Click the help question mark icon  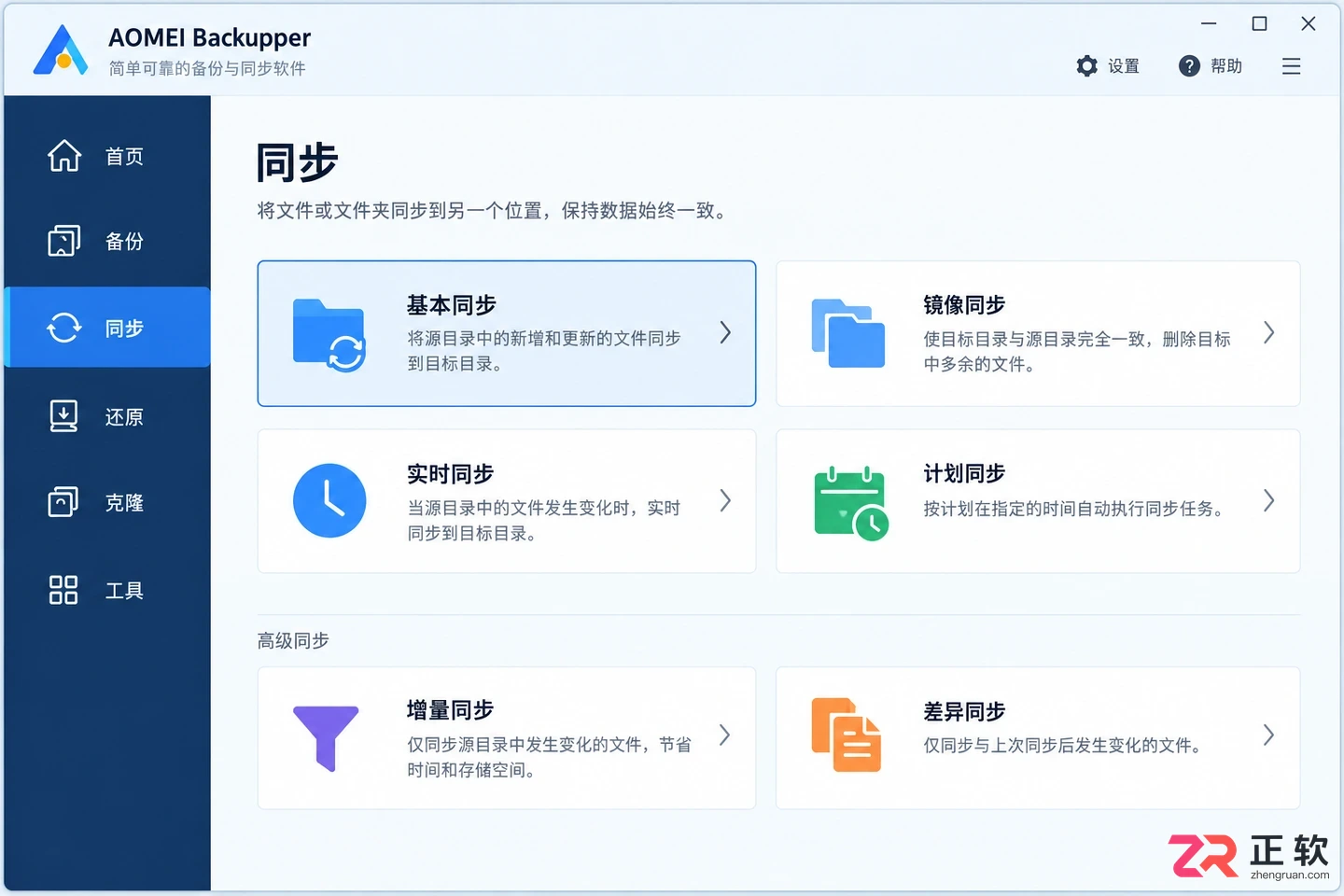click(1189, 66)
